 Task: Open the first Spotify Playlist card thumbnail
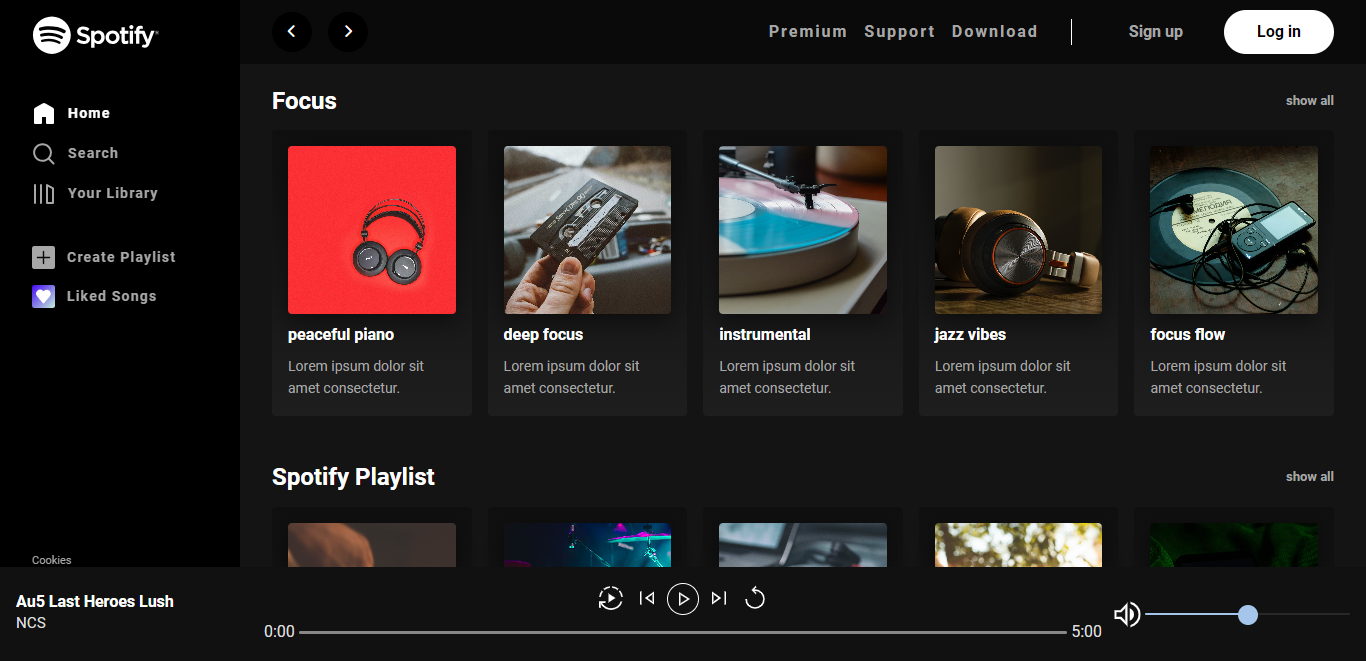(x=372, y=545)
